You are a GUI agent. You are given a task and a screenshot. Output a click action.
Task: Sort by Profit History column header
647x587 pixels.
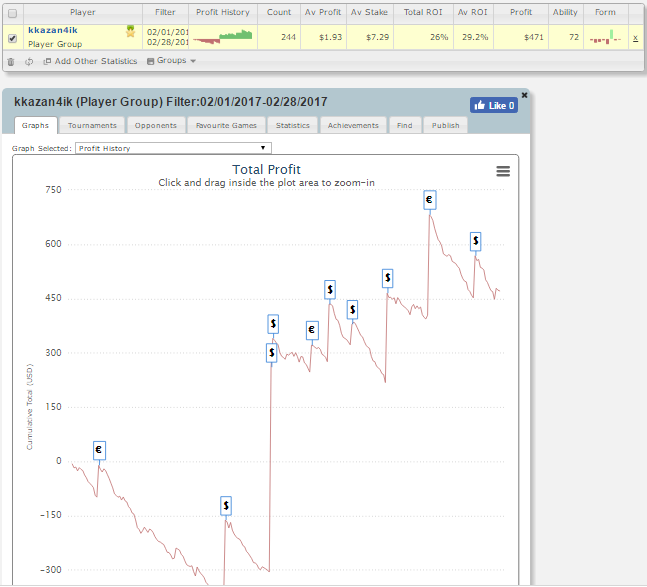click(223, 12)
